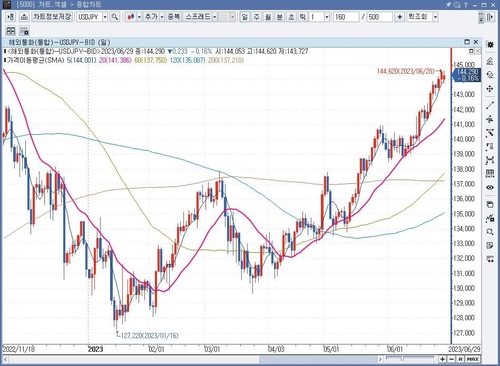Select the bracket retracement tool icon

490,147
